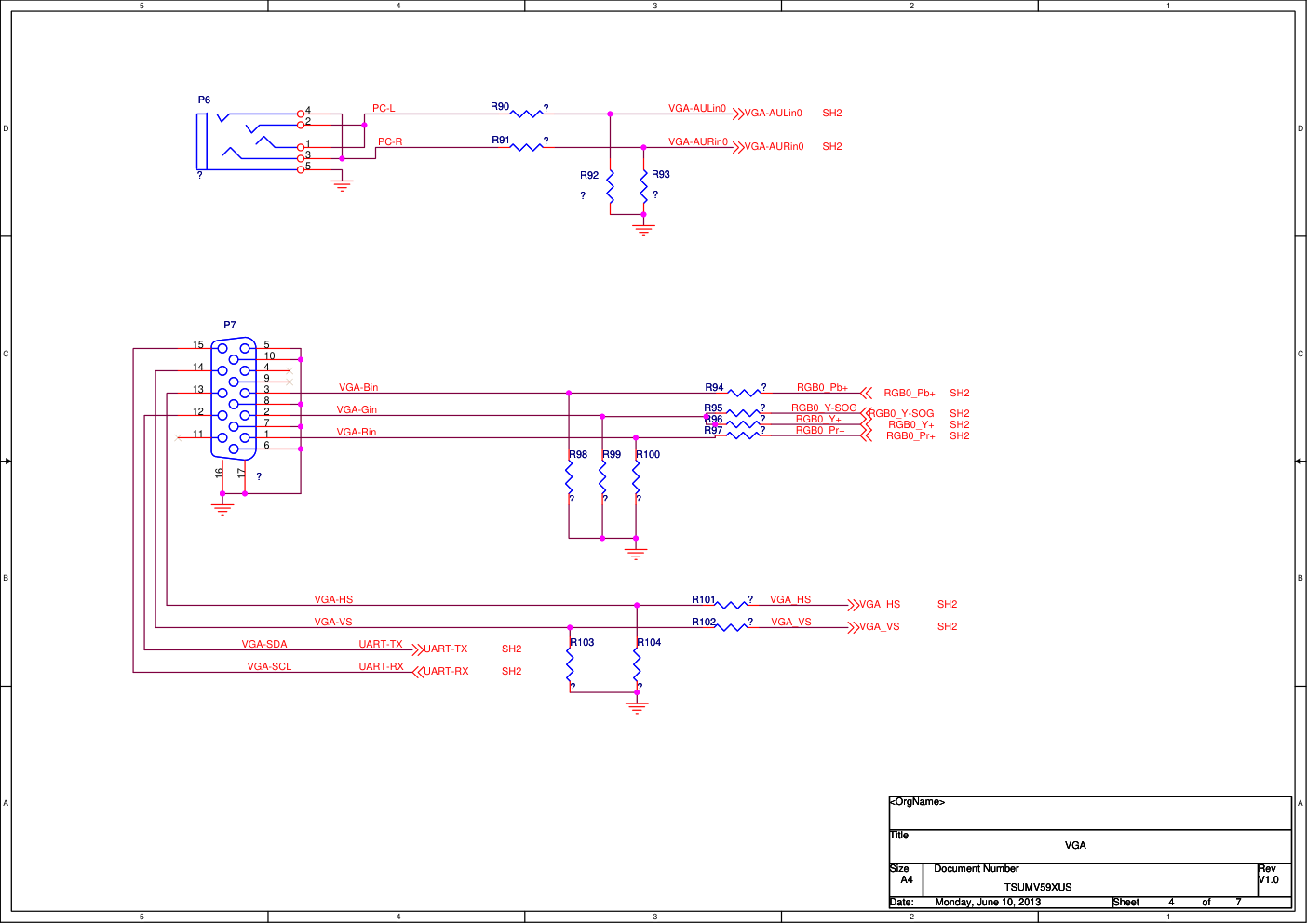Select the P6 audio jack symbol

click(x=251, y=141)
